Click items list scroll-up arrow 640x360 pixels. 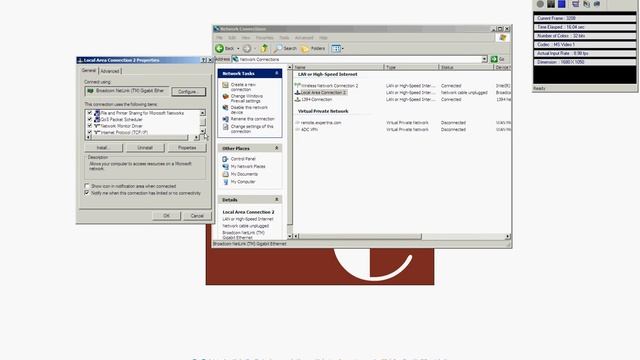coord(203,113)
